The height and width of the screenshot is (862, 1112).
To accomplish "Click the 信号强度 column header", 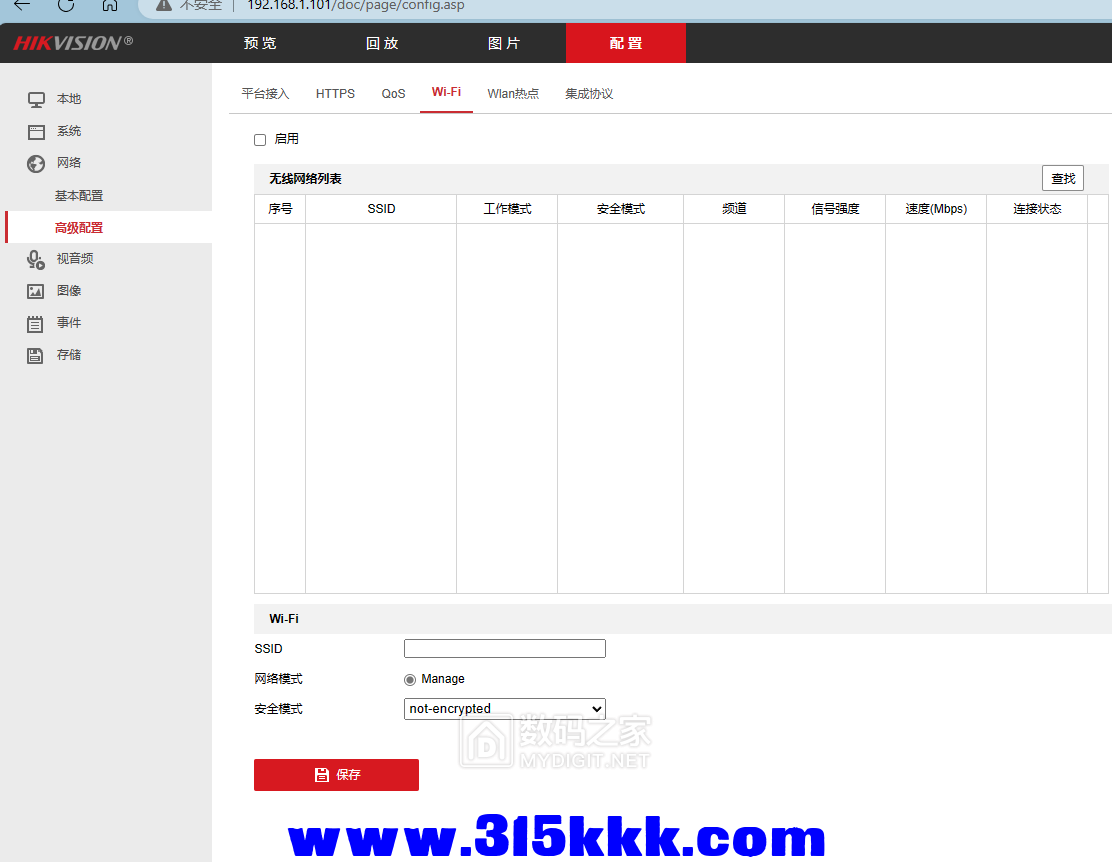I will (835, 209).
